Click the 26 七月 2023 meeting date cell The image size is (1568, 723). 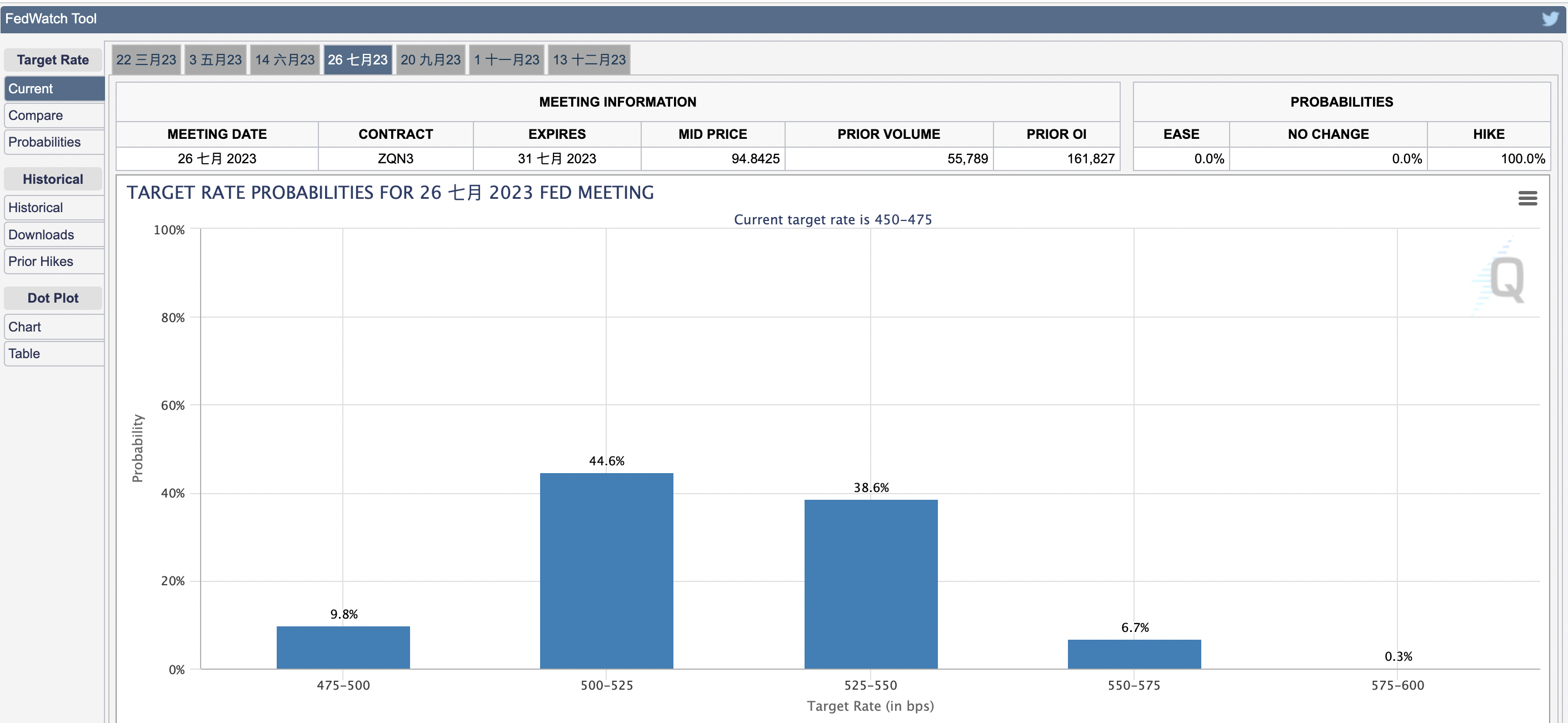click(x=217, y=159)
